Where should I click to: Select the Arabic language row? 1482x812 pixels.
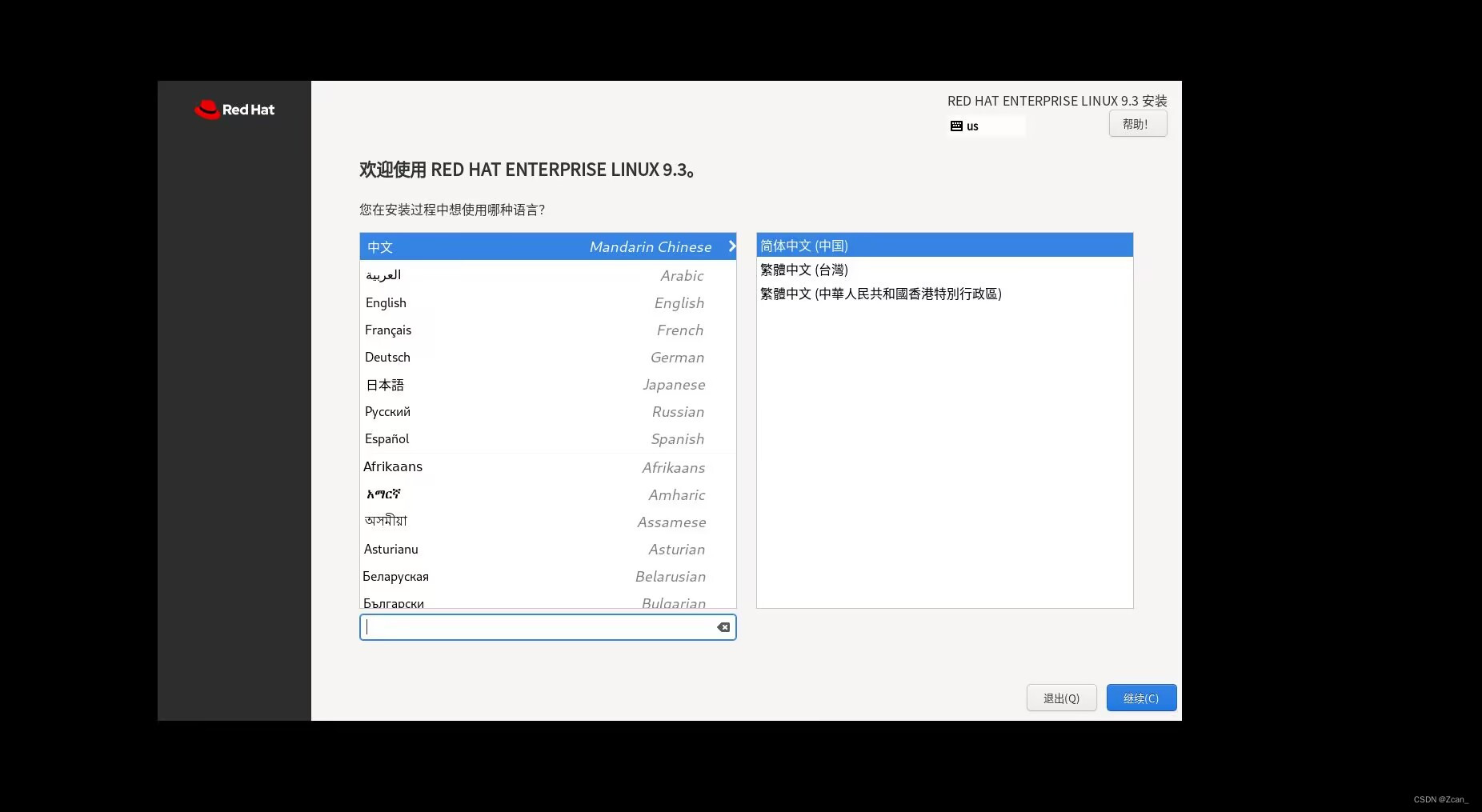pos(548,275)
